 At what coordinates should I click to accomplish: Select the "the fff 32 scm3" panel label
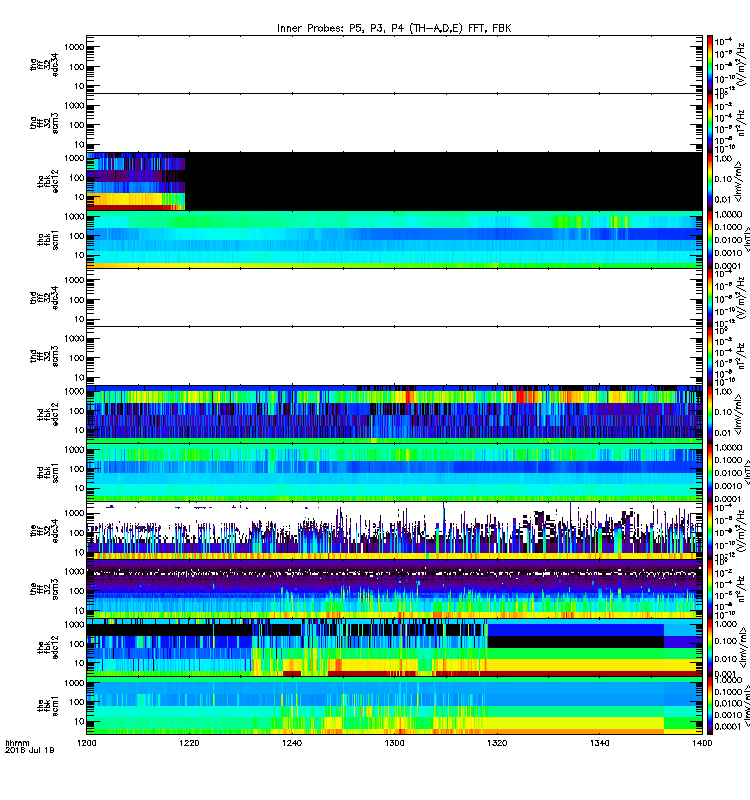pos(44,589)
